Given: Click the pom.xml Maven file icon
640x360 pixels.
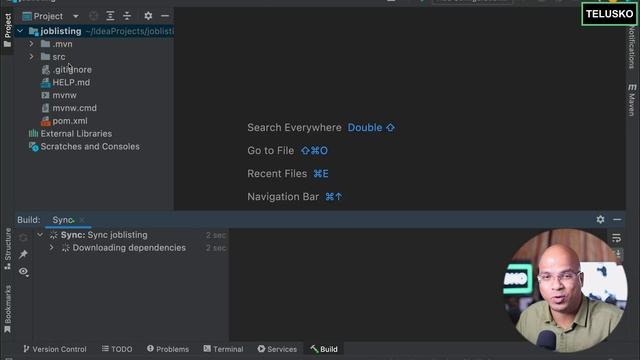Looking at the screenshot, I should coord(46,121).
